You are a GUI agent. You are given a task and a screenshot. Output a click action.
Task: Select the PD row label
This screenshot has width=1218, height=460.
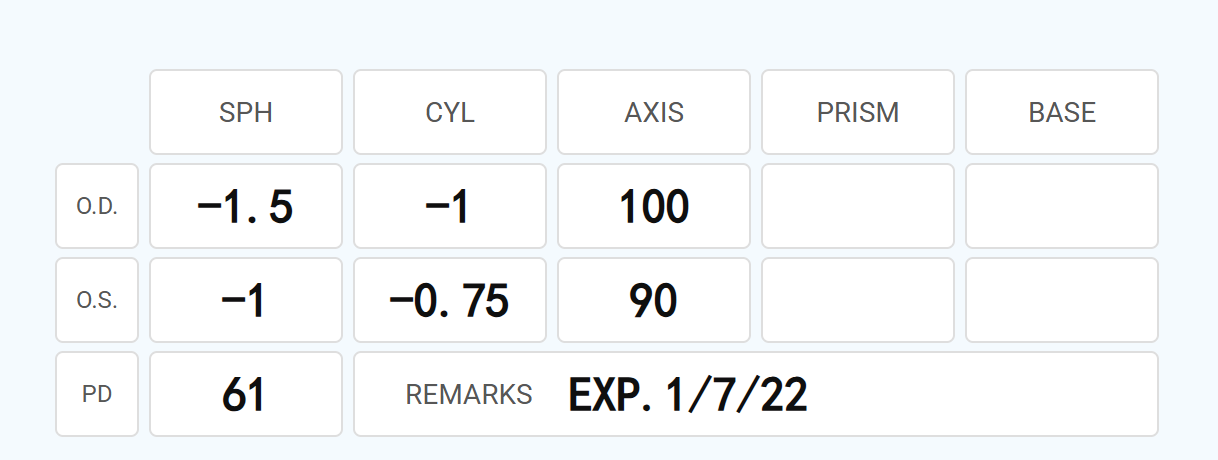[97, 394]
